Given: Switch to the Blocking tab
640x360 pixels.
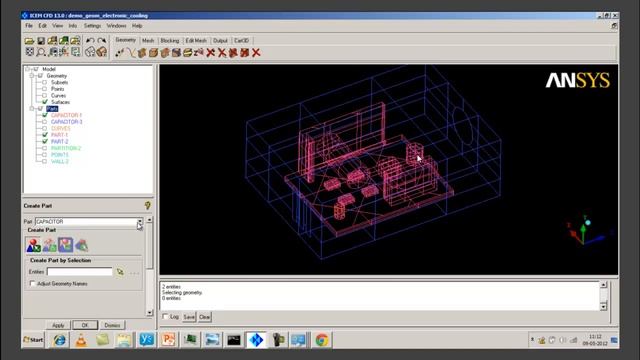Looking at the screenshot, I should 170,40.
